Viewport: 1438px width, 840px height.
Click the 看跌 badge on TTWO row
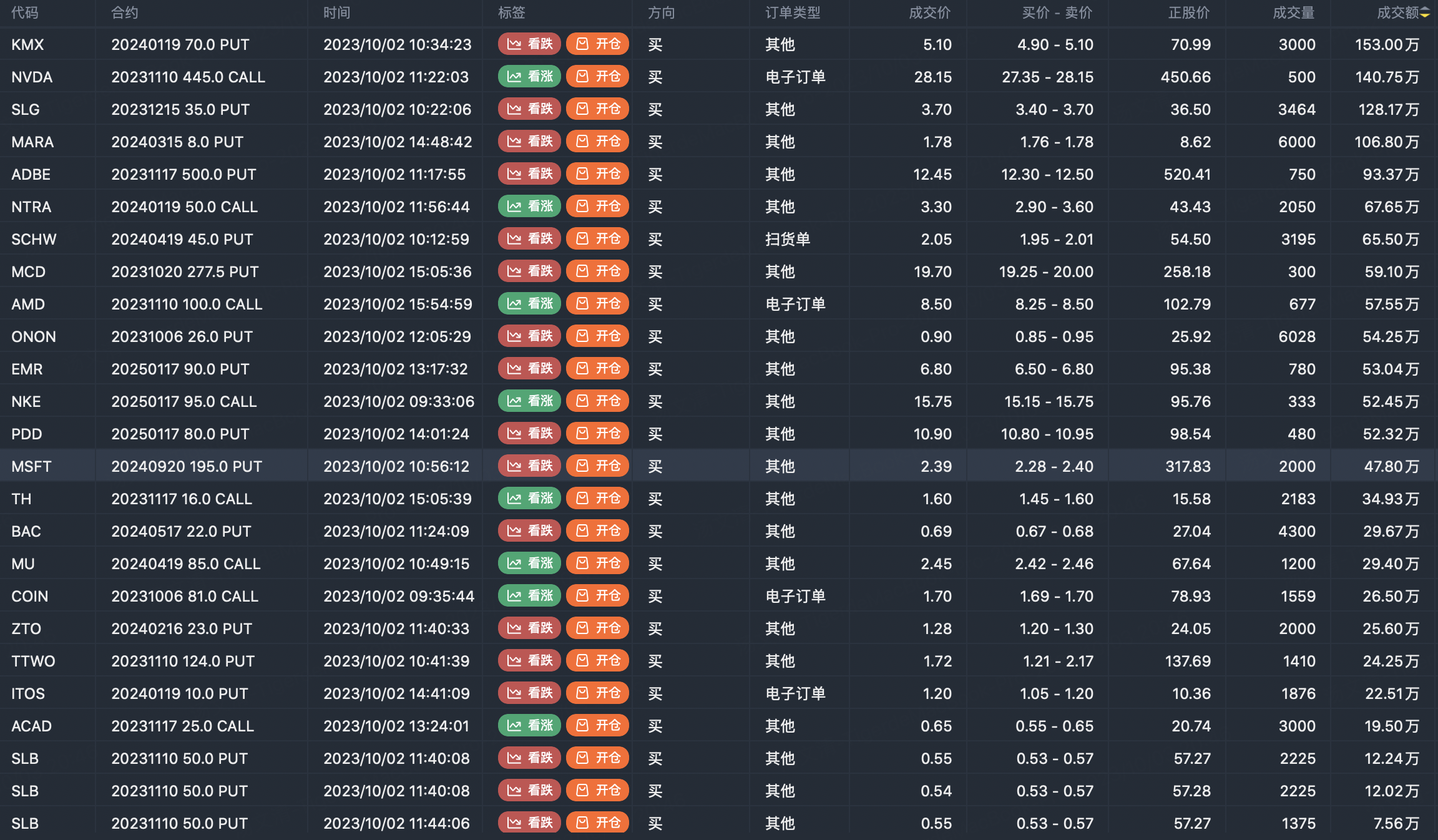point(529,660)
